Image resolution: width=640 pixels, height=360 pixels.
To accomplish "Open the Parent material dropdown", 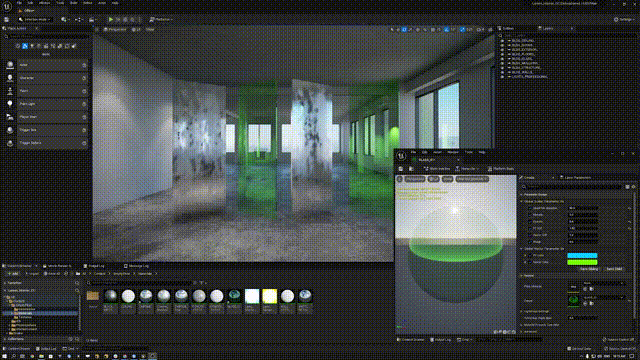I will 604,298.
